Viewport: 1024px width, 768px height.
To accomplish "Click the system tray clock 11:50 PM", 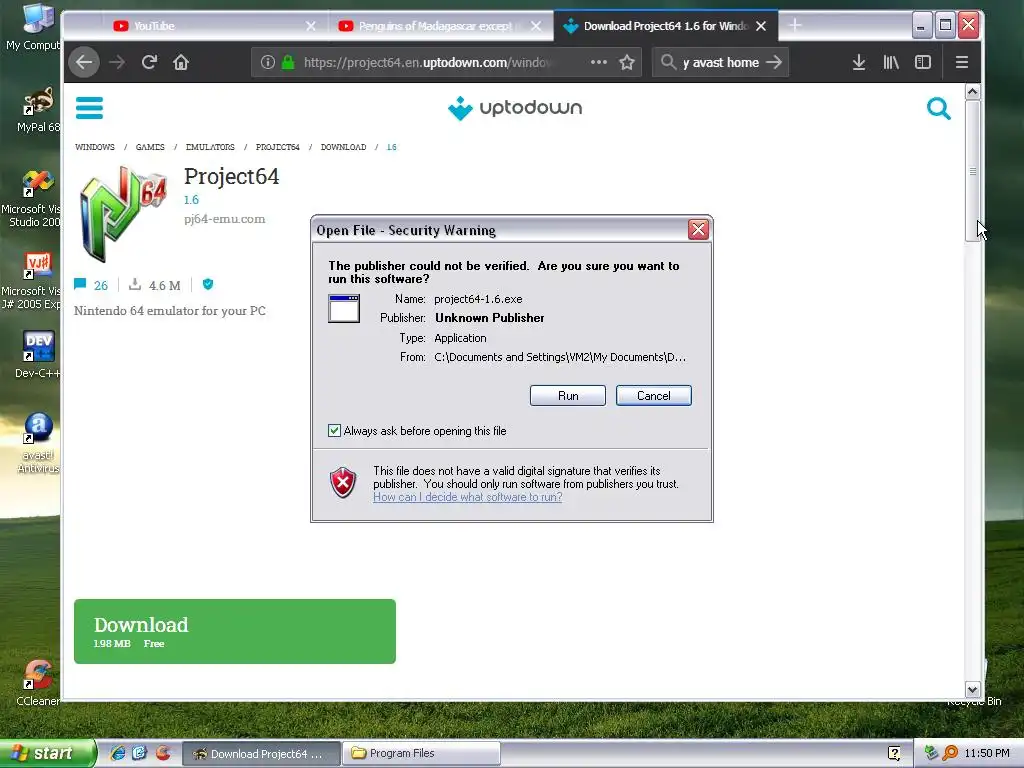I will click(987, 753).
